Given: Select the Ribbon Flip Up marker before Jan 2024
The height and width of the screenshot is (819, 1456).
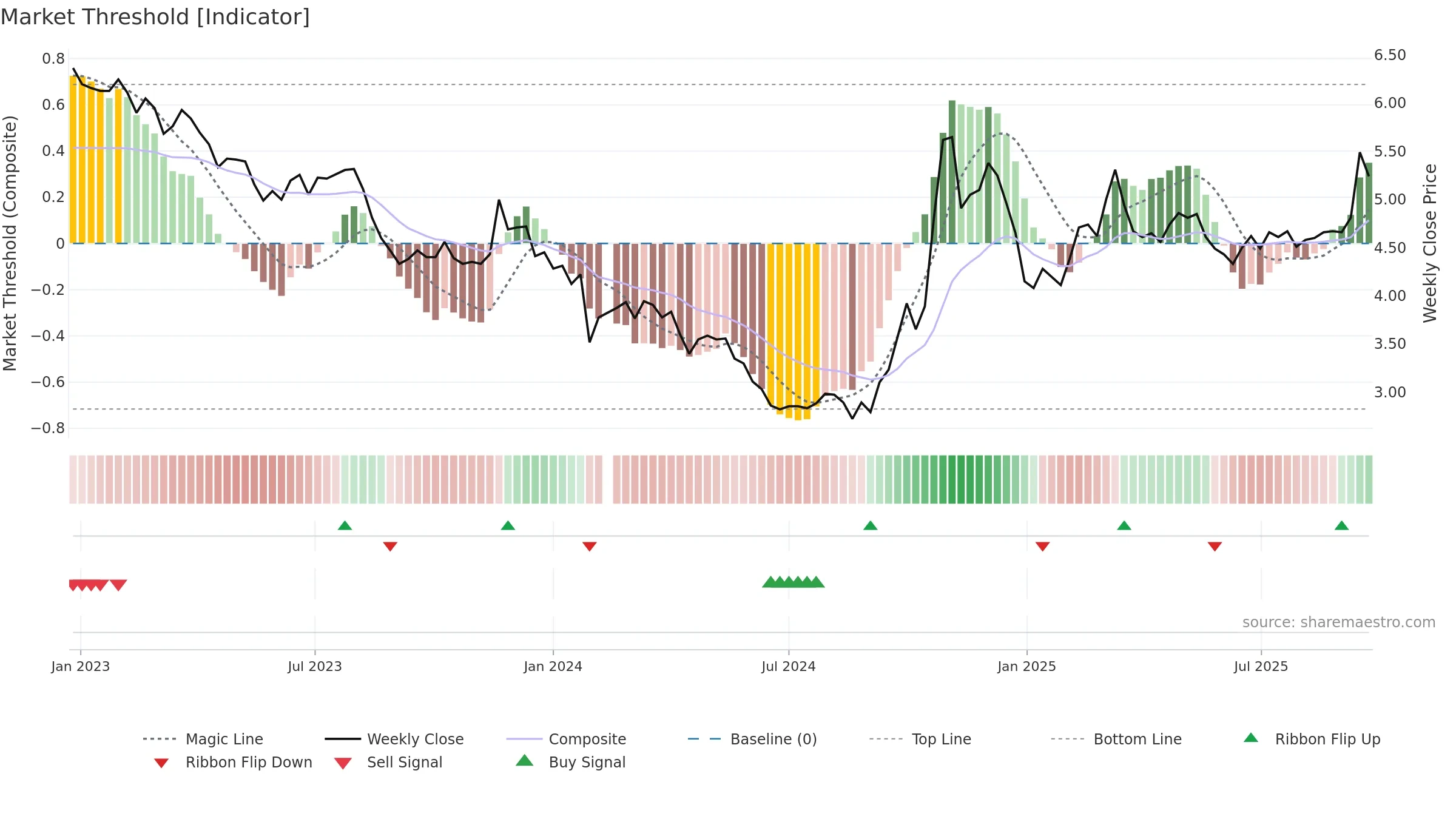Looking at the screenshot, I should [508, 525].
